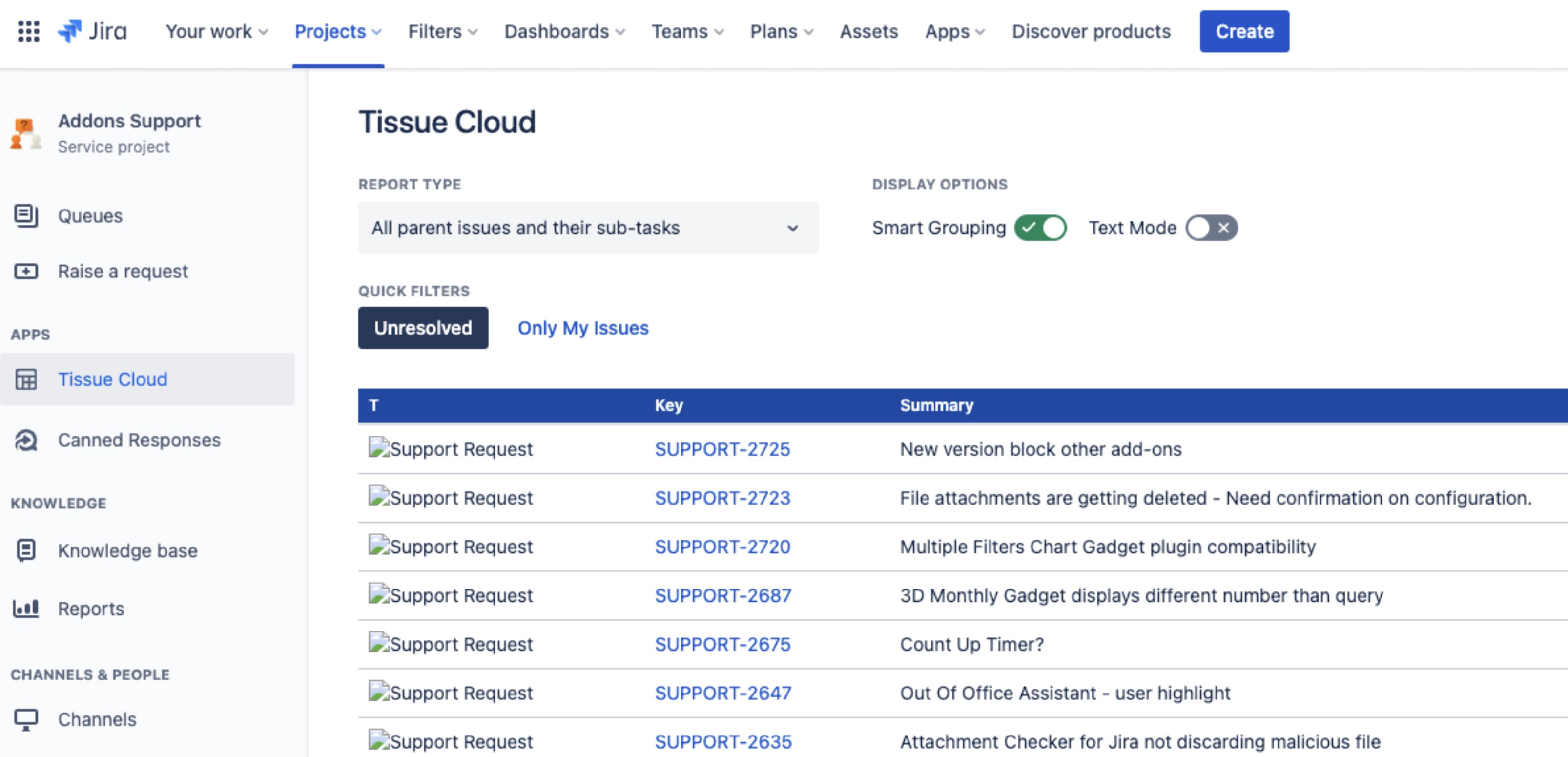Click the Channels monitor icon

pyautogui.click(x=26, y=719)
